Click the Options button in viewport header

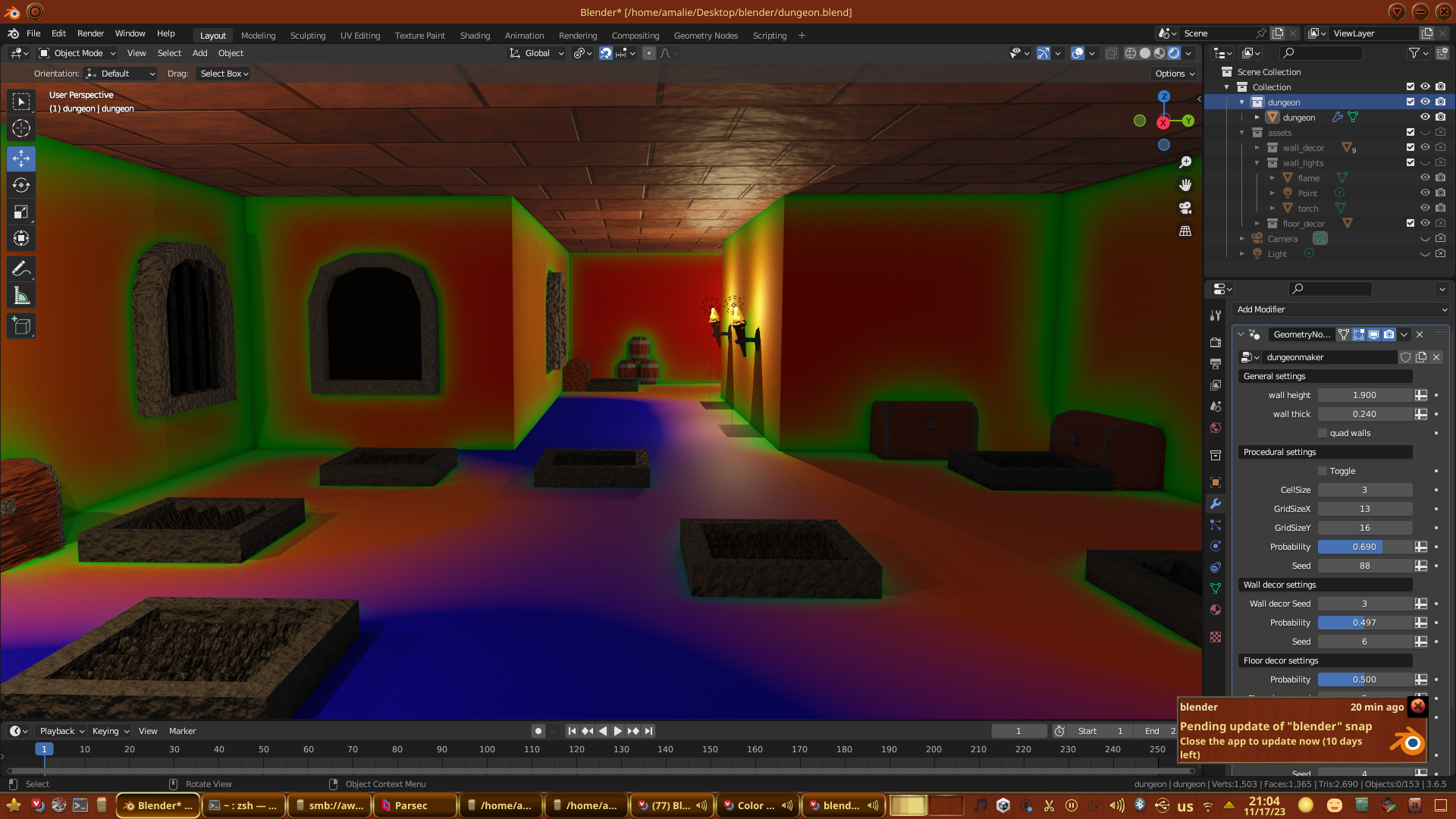point(1175,74)
